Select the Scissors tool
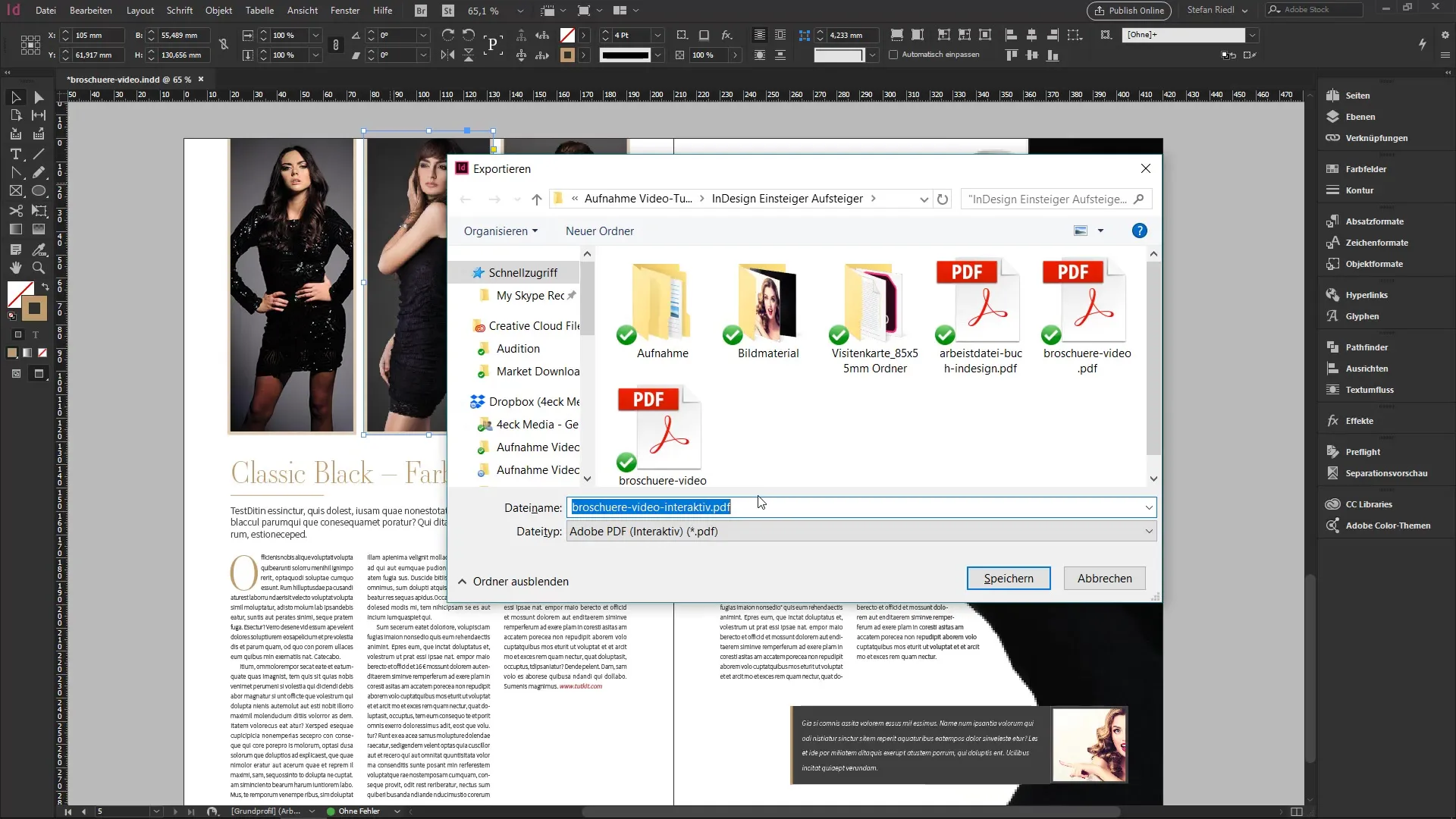1456x819 pixels. point(15,211)
